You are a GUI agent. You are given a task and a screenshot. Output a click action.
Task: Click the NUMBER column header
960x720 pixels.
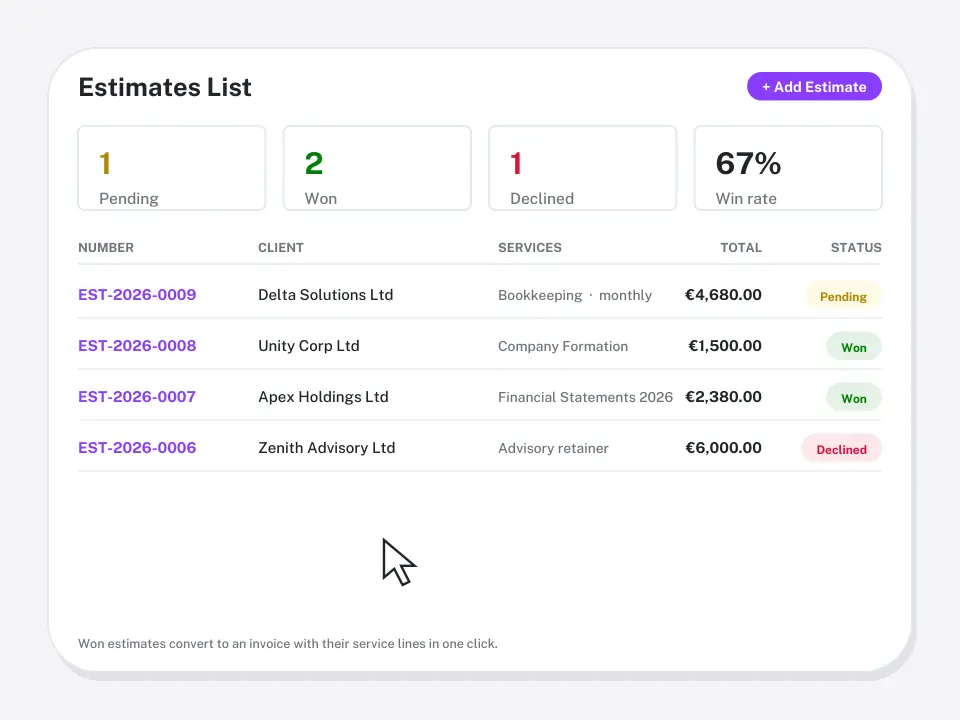pos(106,247)
